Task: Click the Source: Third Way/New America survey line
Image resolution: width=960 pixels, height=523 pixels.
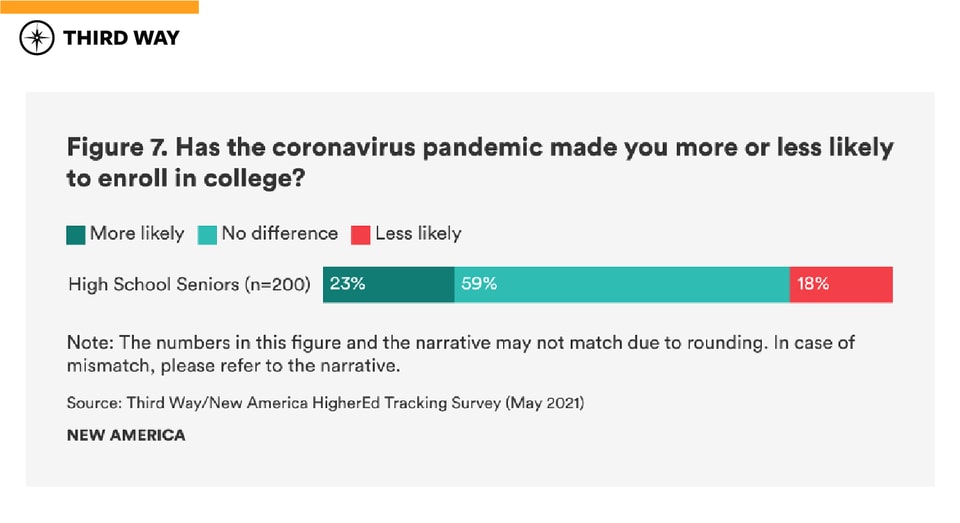Action: click(x=324, y=403)
